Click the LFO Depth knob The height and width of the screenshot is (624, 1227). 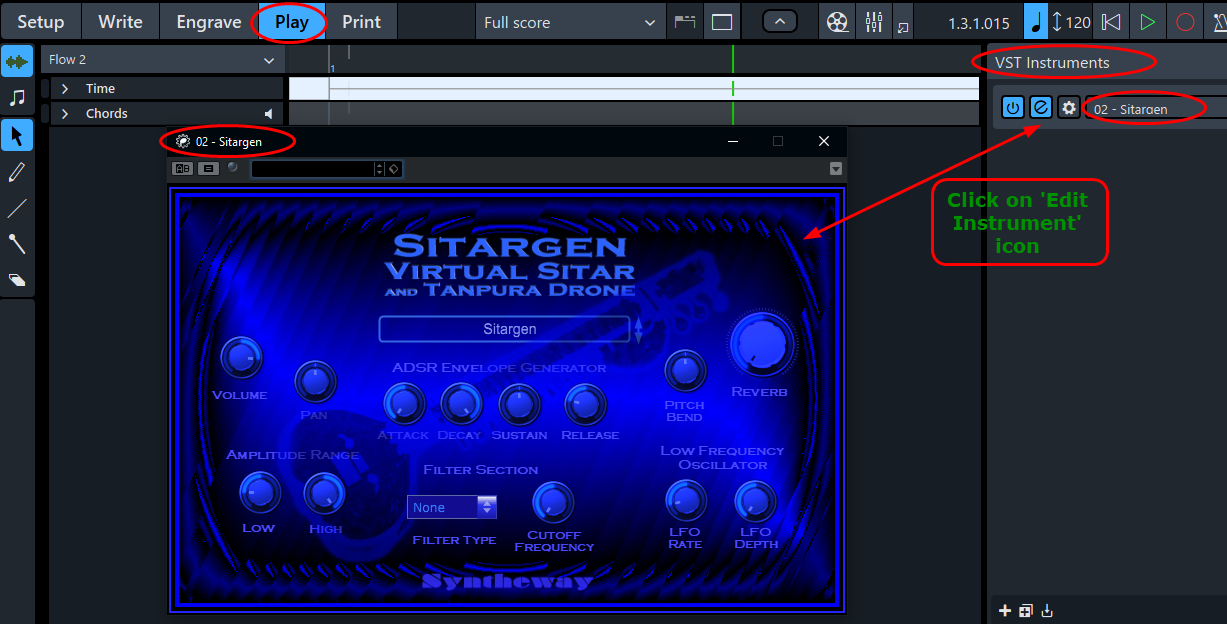click(755, 501)
